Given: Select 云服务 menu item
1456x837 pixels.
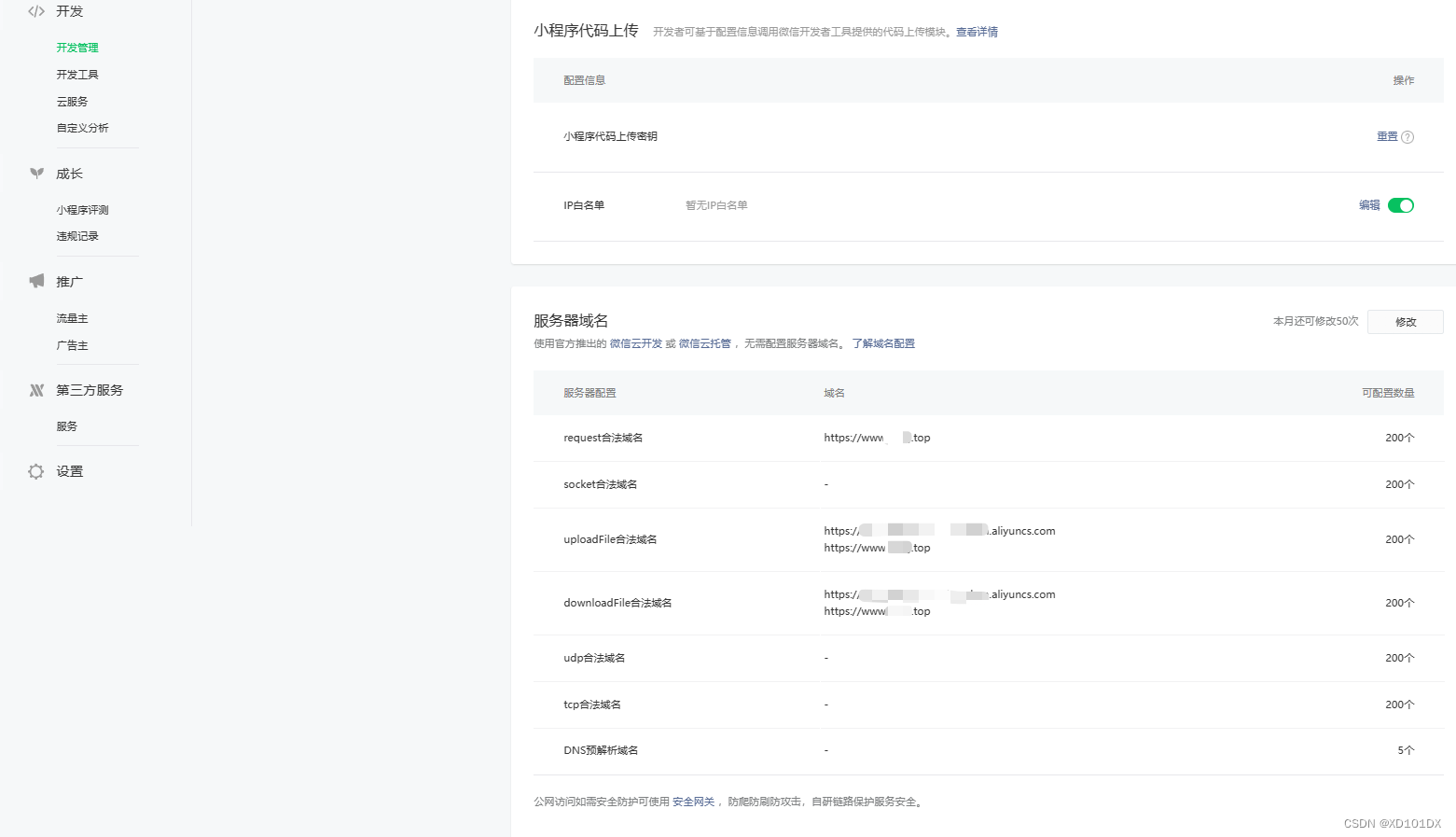Looking at the screenshot, I should (x=72, y=102).
